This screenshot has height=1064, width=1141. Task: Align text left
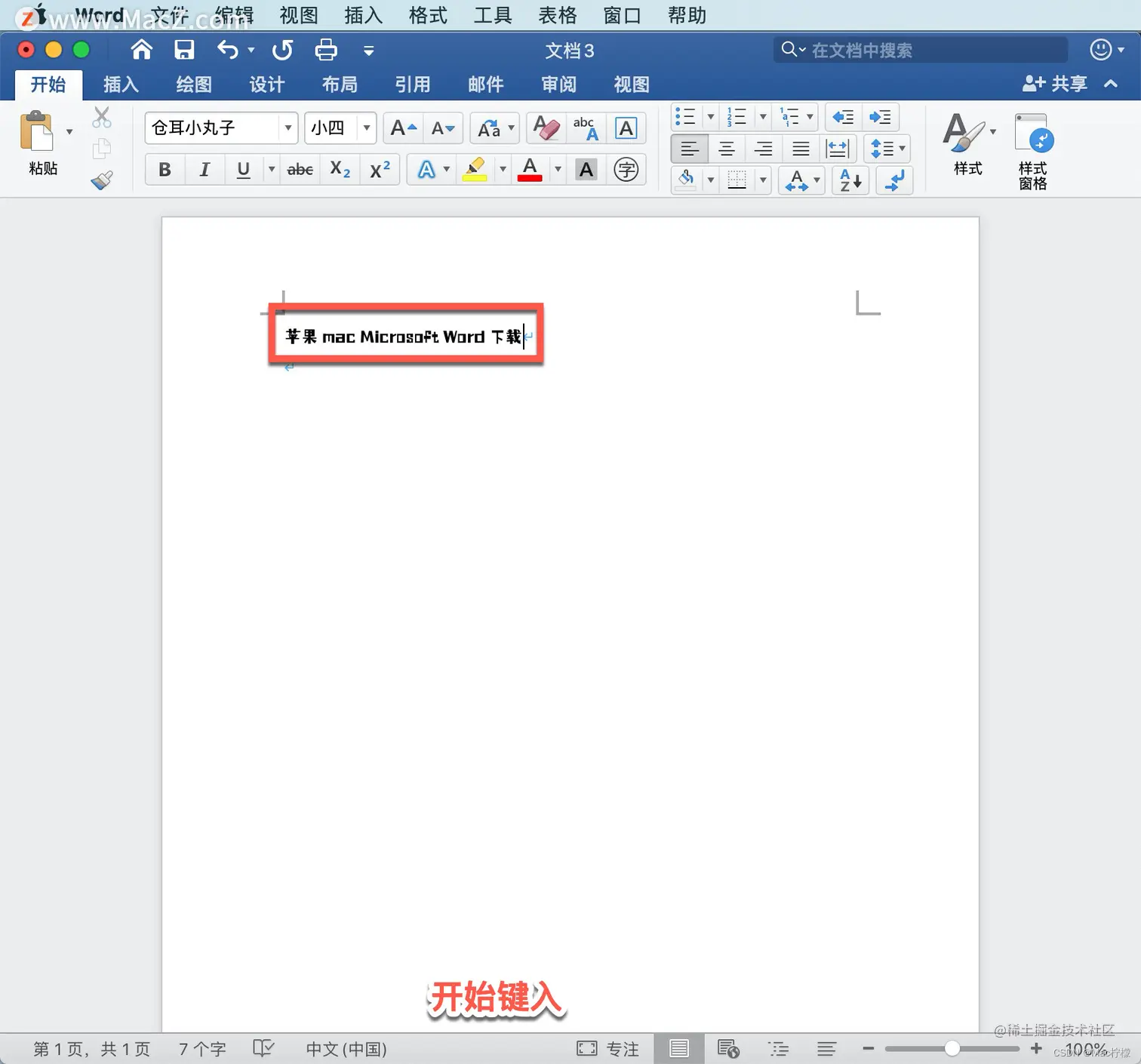[x=689, y=149]
